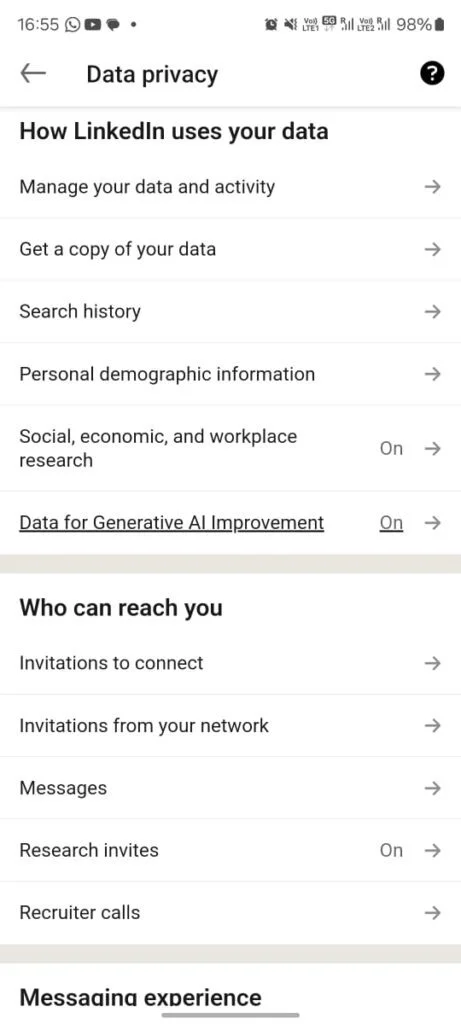Tap the arrow beside Search history
The width and height of the screenshot is (461, 1024).
432,312
